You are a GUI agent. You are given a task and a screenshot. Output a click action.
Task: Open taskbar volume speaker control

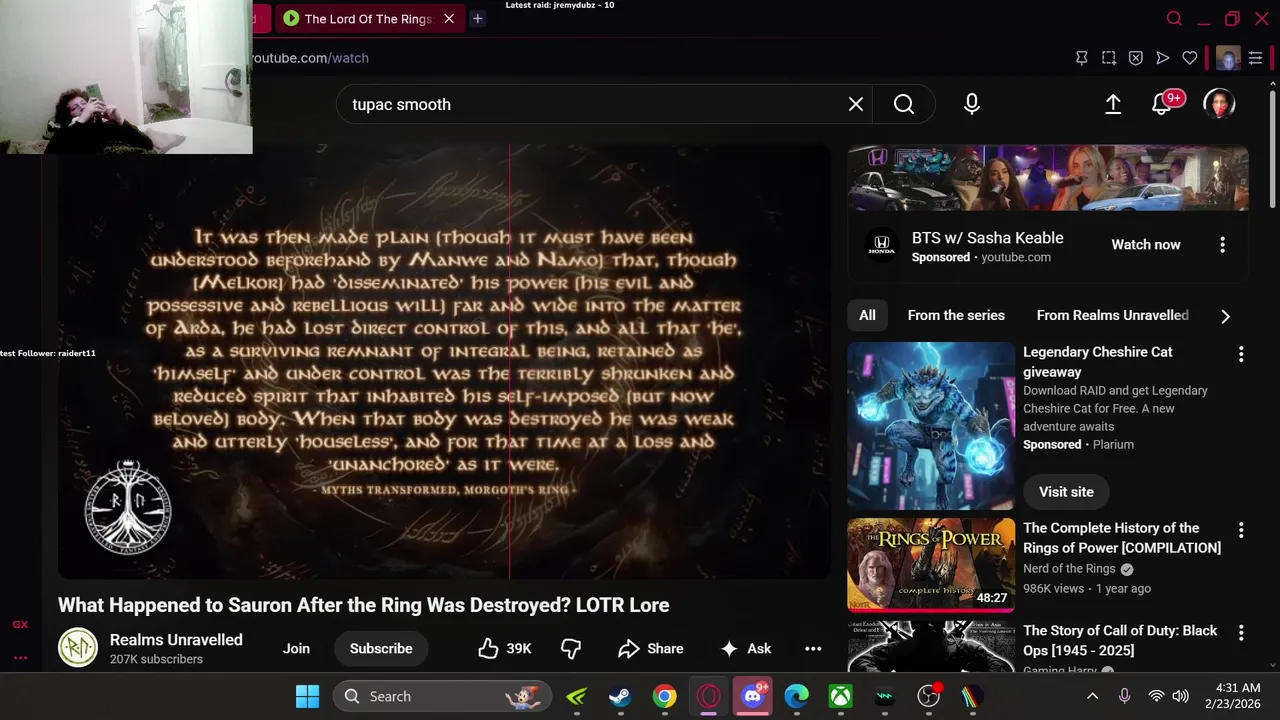[1181, 696]
